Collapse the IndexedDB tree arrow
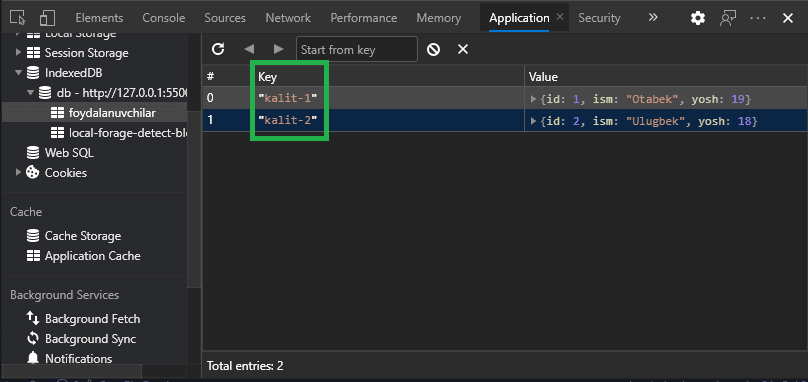This screenshot has height=382, width=808. 19,73
